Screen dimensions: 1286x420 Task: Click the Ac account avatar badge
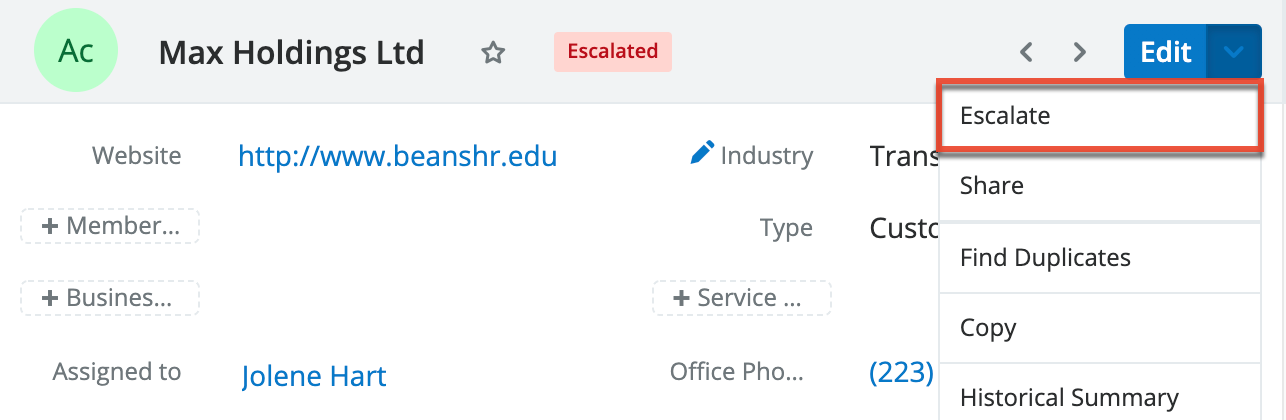[76, 51]
